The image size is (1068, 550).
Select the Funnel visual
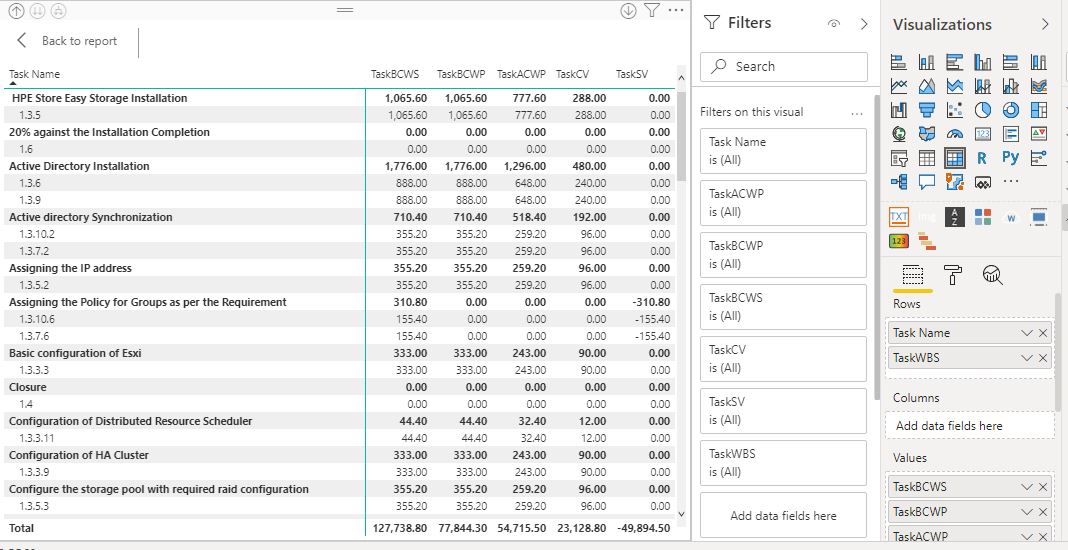coord(927,110)
